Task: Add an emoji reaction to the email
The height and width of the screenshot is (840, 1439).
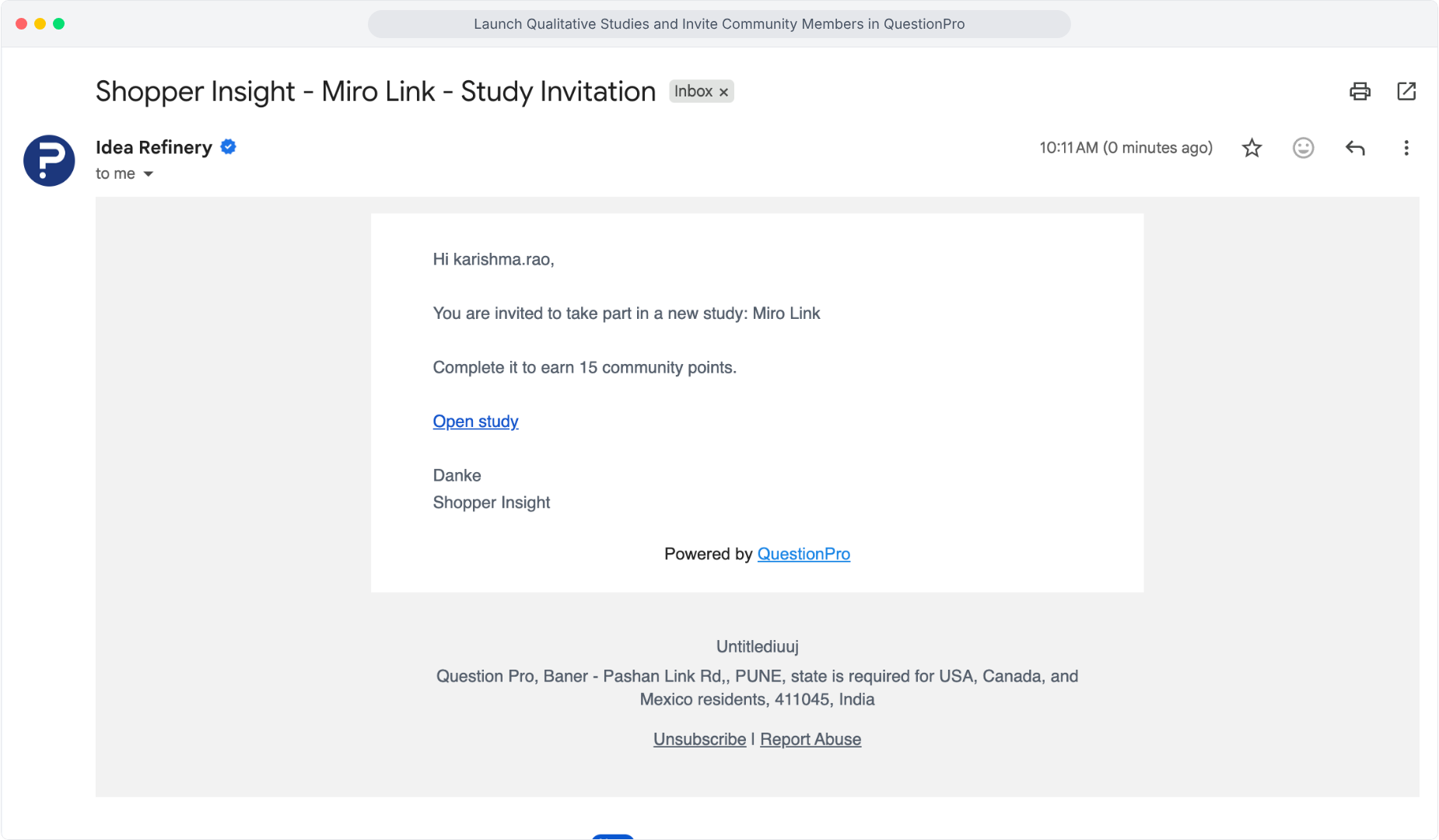Action: 1304,148
